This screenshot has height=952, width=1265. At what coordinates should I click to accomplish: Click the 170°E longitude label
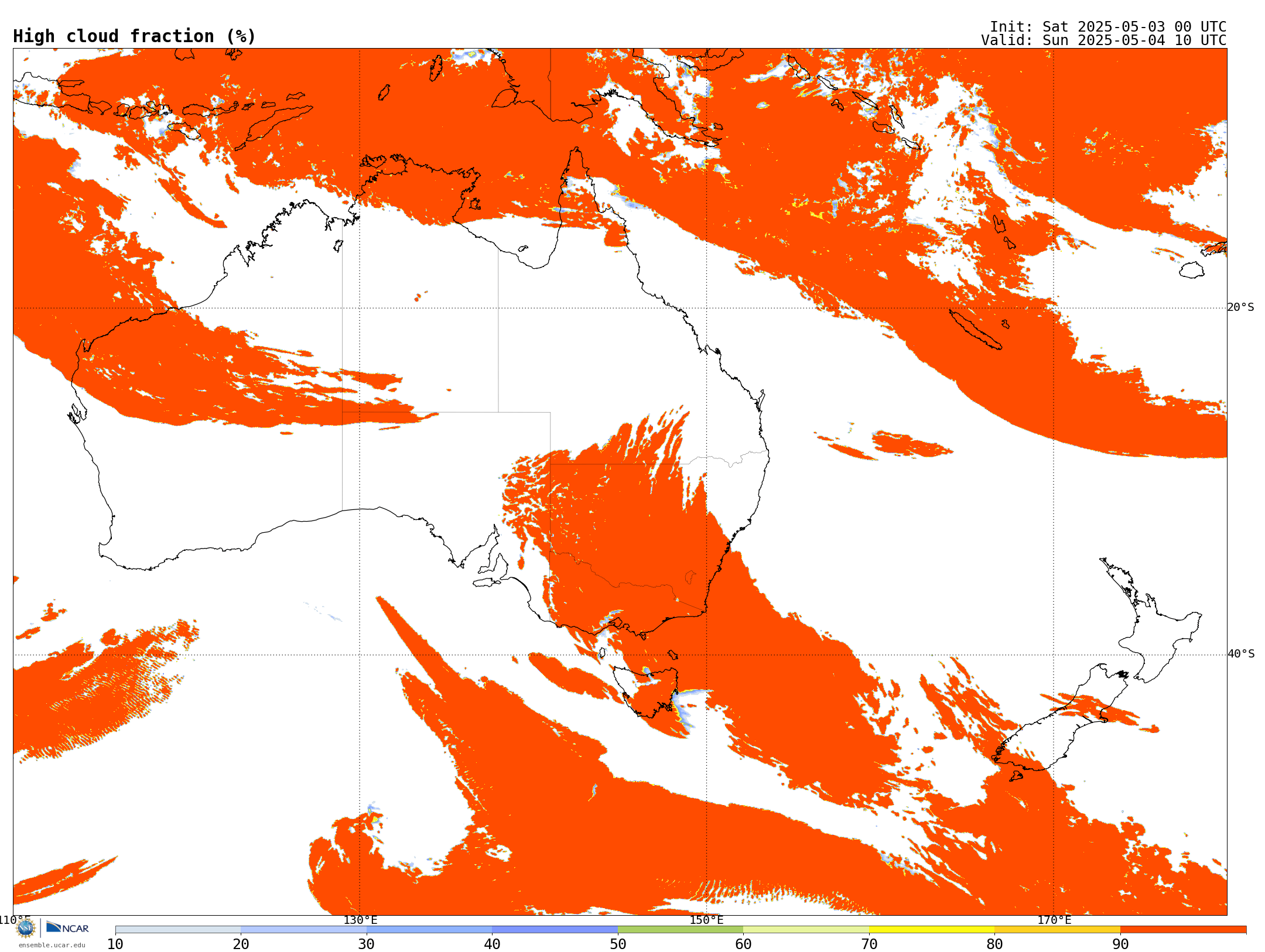(1054, 920)
